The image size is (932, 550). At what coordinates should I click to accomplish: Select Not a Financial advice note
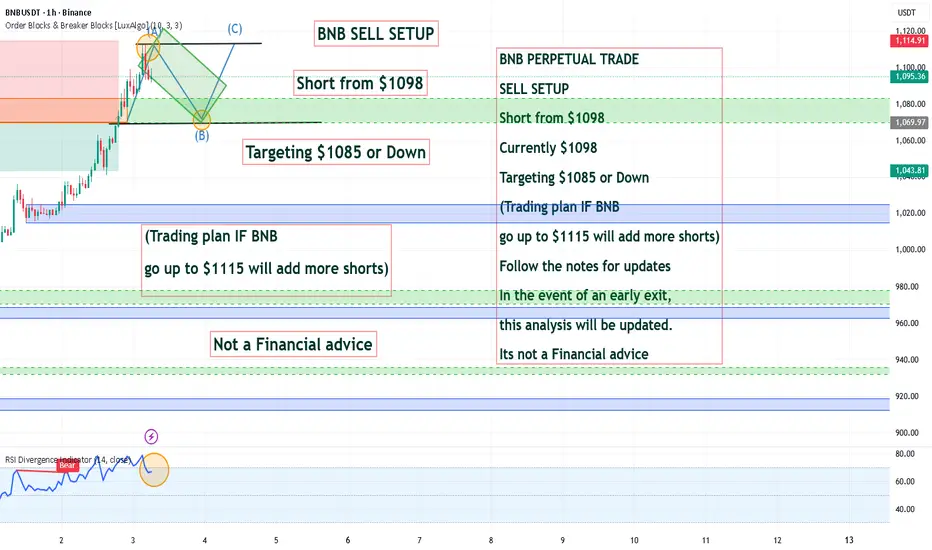293,345
